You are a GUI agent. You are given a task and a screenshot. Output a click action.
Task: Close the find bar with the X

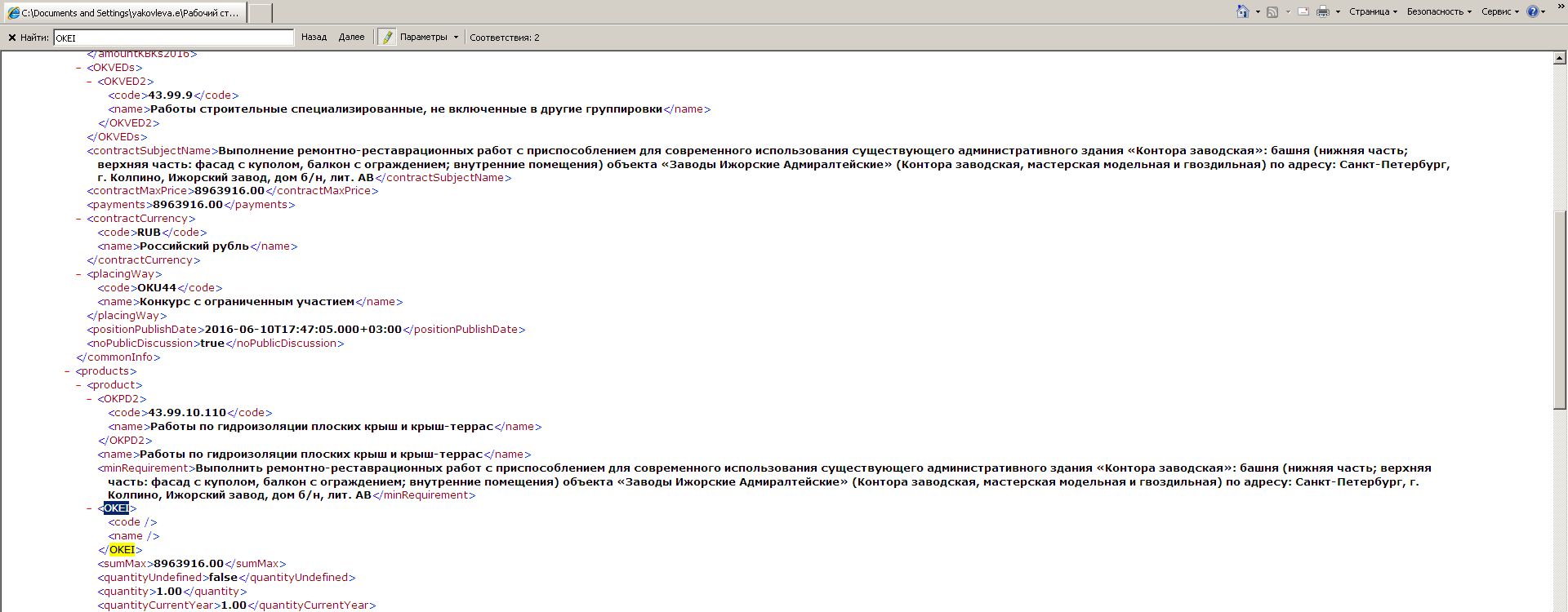point(11,38)
